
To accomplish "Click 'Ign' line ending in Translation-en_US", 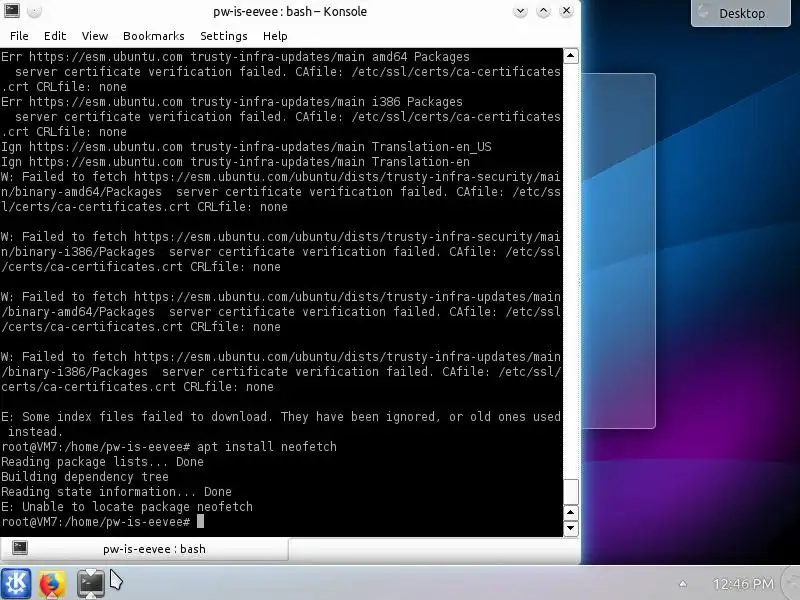I will pyautogui.click(x=246, y=147).
